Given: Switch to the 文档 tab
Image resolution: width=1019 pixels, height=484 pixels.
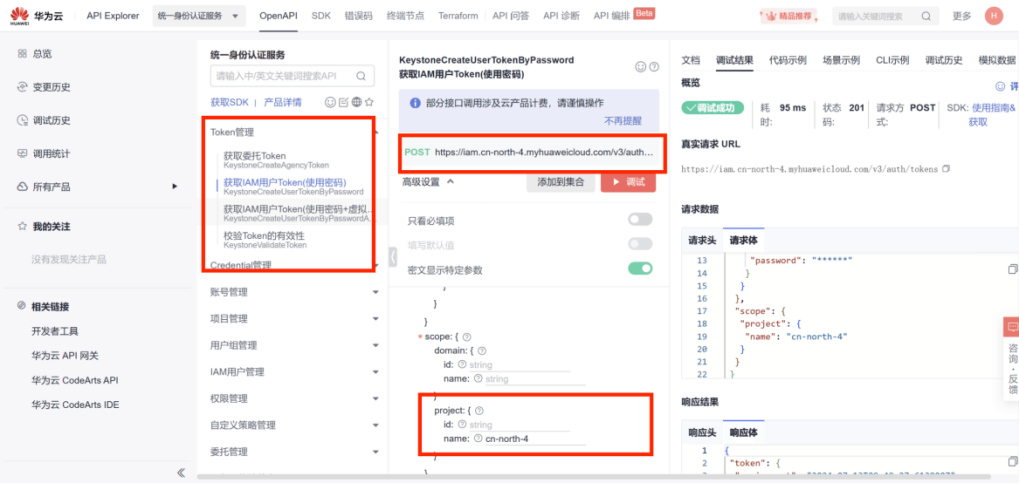Looking at the screenshot, I should (690, 60).
